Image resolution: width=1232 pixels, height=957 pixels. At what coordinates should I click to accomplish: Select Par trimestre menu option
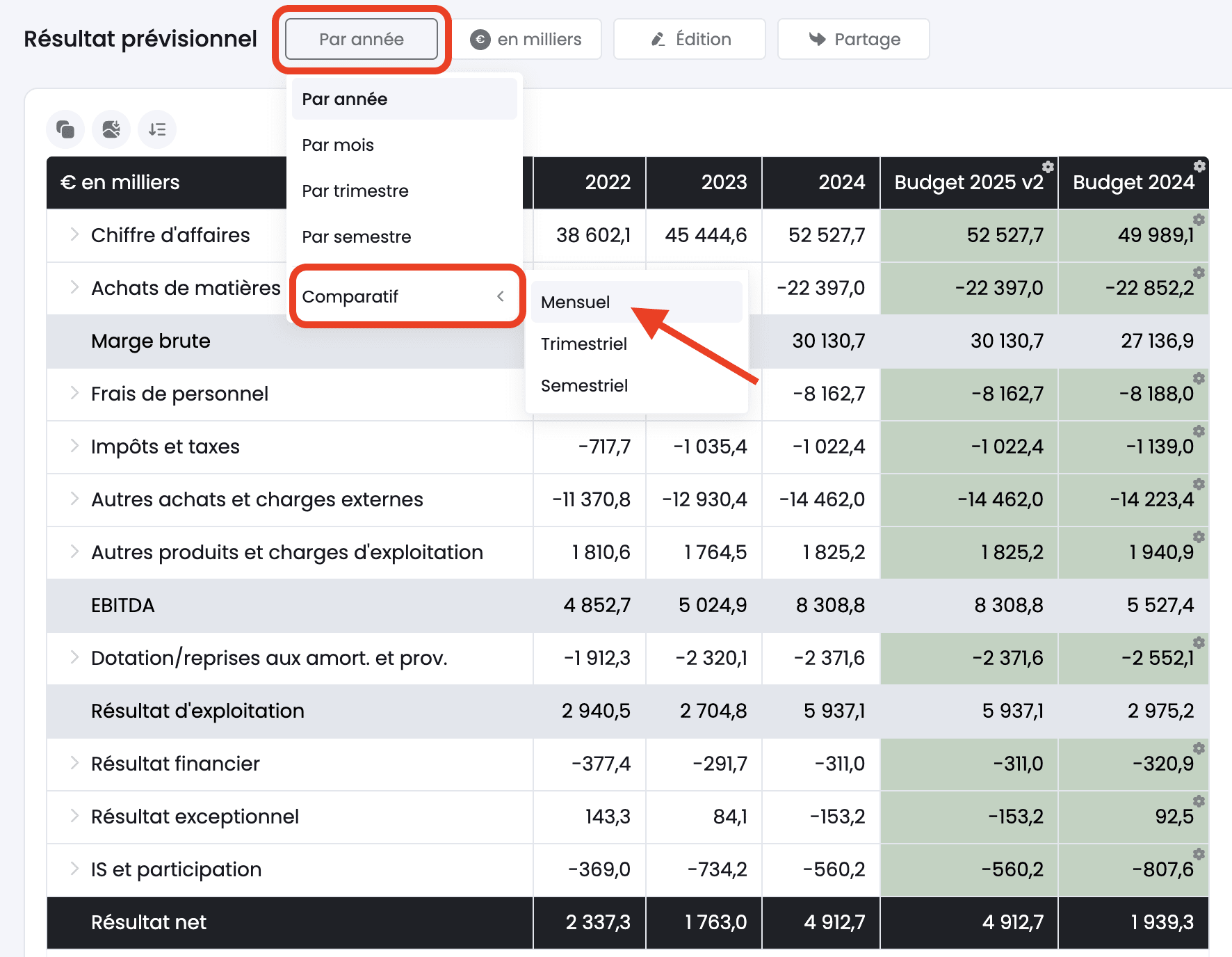pyautogui.click(x=405, y=191)
